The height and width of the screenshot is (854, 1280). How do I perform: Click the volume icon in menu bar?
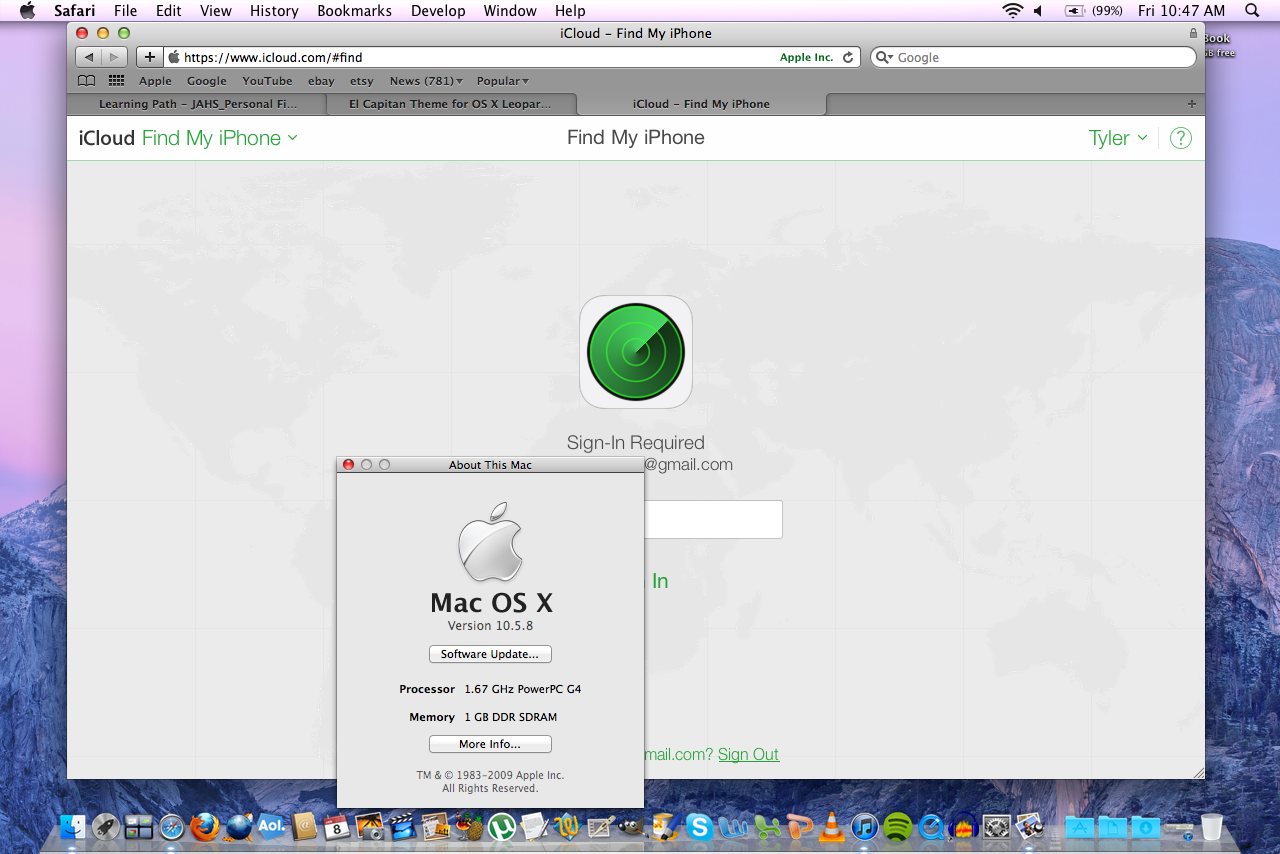[x=1038, y=11]
